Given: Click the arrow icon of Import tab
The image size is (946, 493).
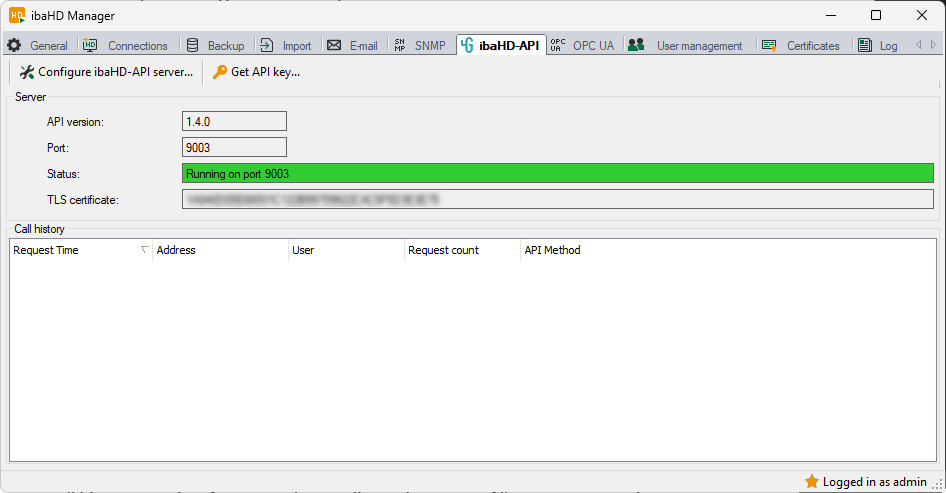Looking at the screenshot, I should tap(267, 45).
